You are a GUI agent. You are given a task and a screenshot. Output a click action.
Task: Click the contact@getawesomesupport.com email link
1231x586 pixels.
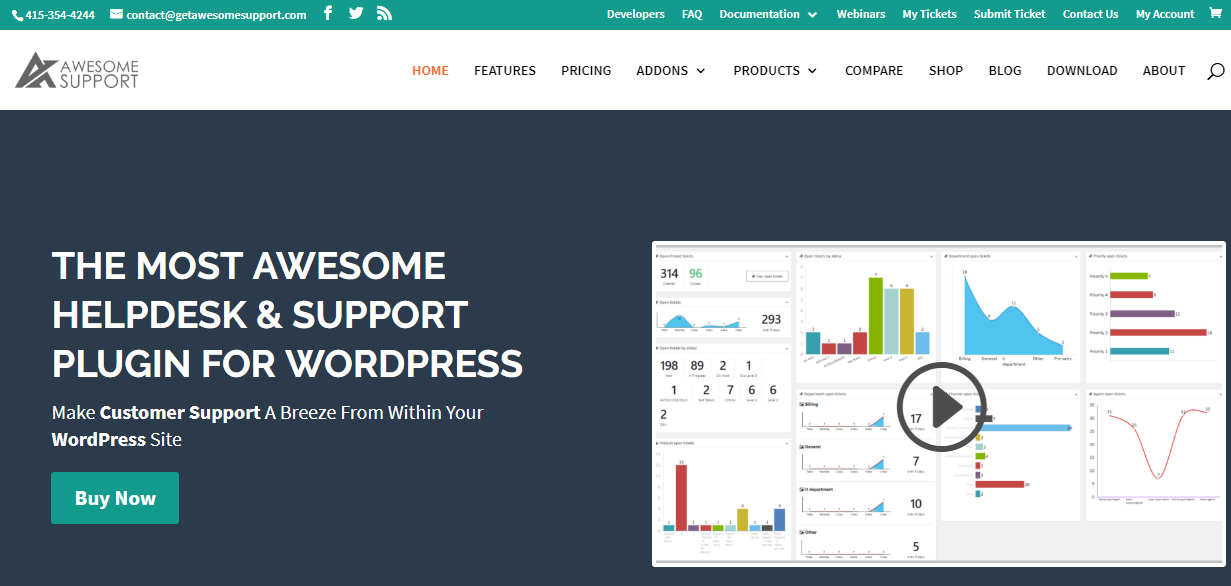[x=208, y=15]
